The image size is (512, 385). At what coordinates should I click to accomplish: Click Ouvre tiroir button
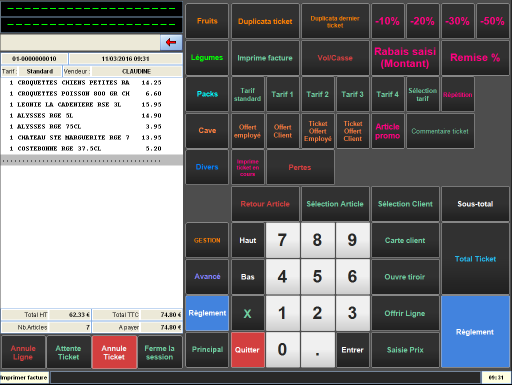pos(405,277)
